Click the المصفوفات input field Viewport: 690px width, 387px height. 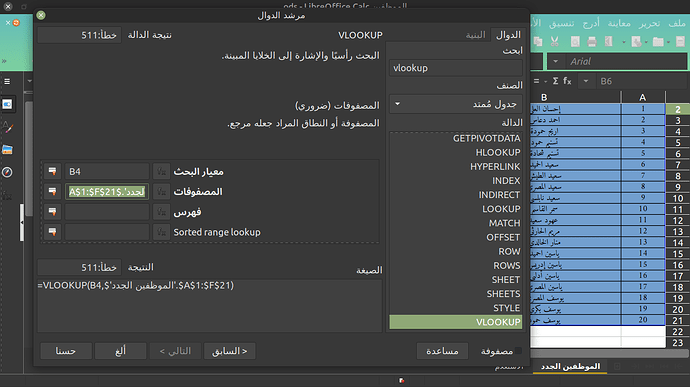tap(107, 192)
